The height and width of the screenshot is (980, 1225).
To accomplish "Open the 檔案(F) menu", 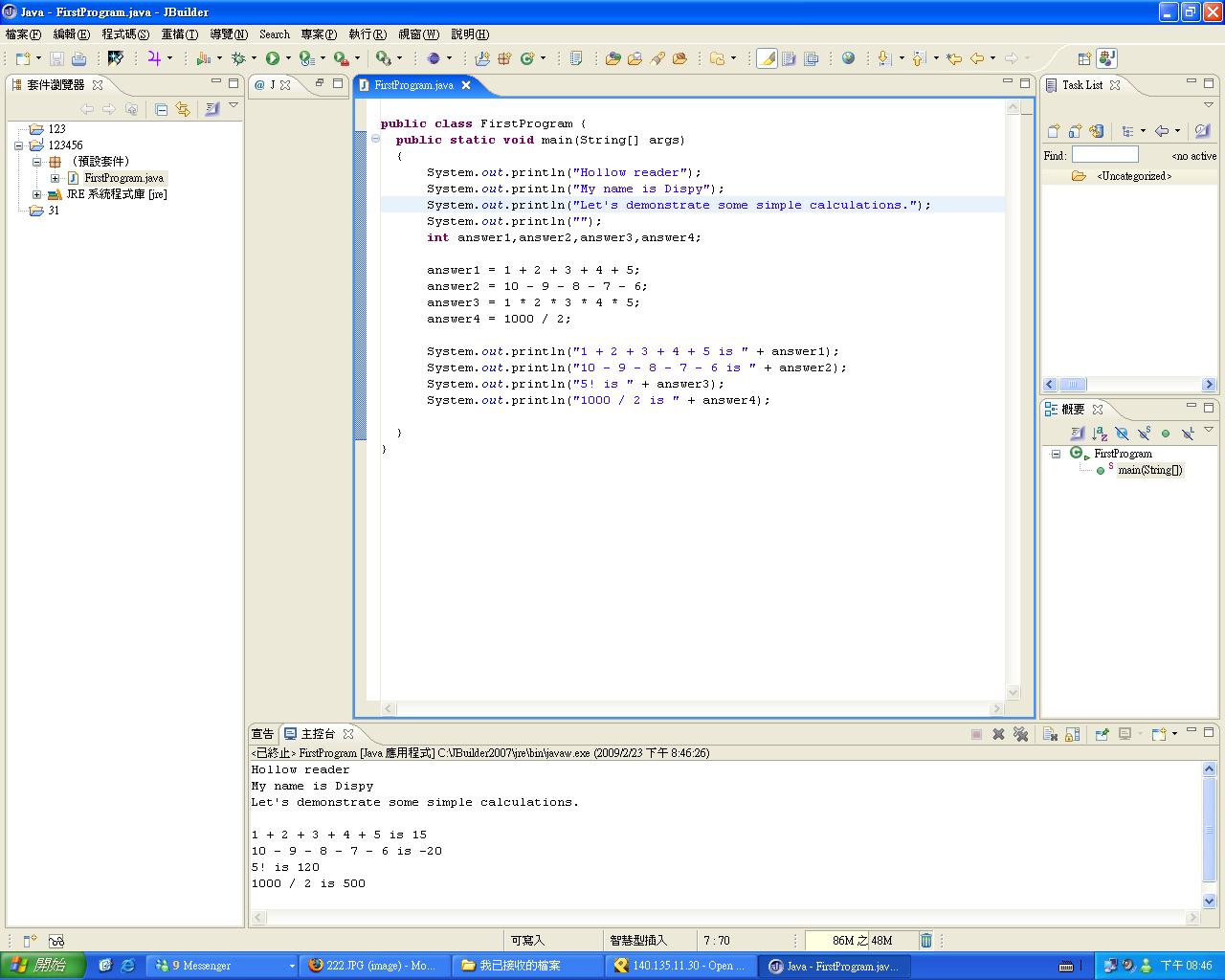I will (x=23, y=33).
